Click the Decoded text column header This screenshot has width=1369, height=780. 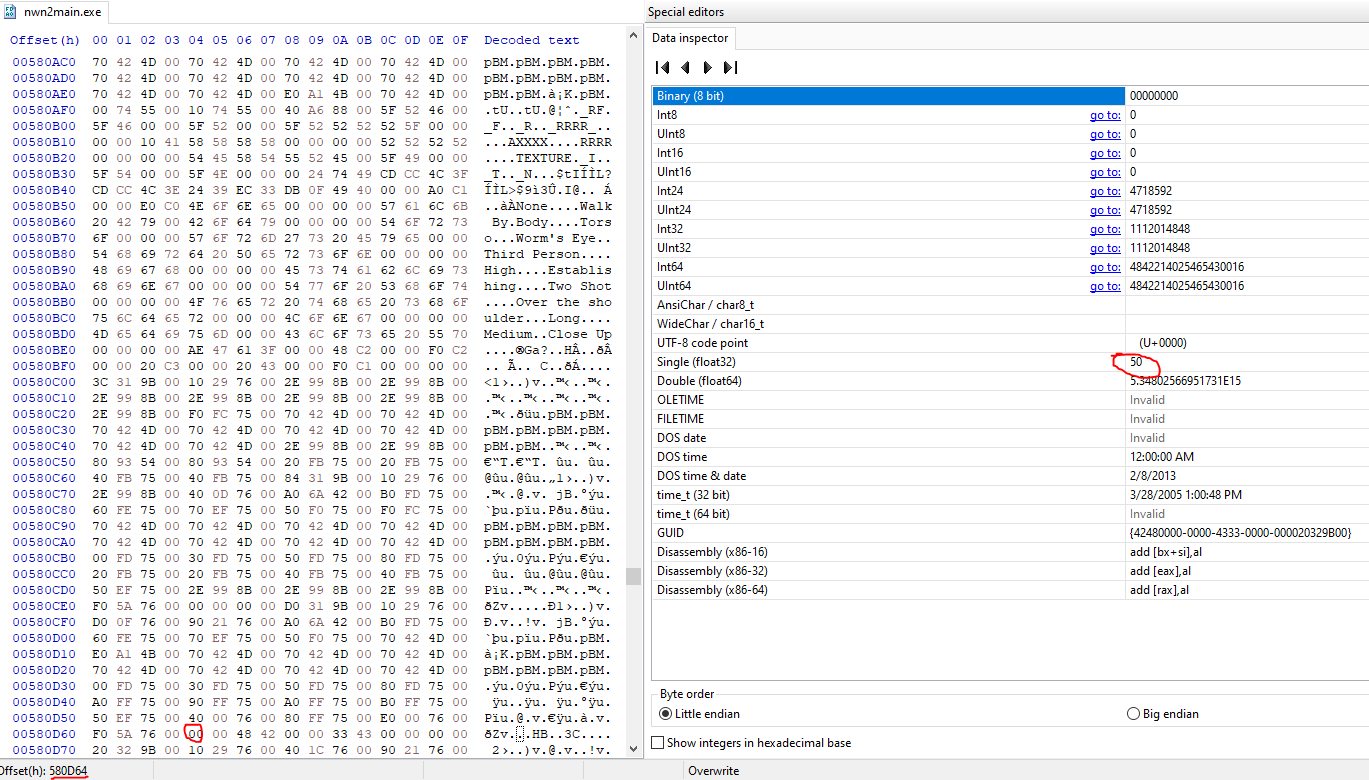tap(531, 40)
